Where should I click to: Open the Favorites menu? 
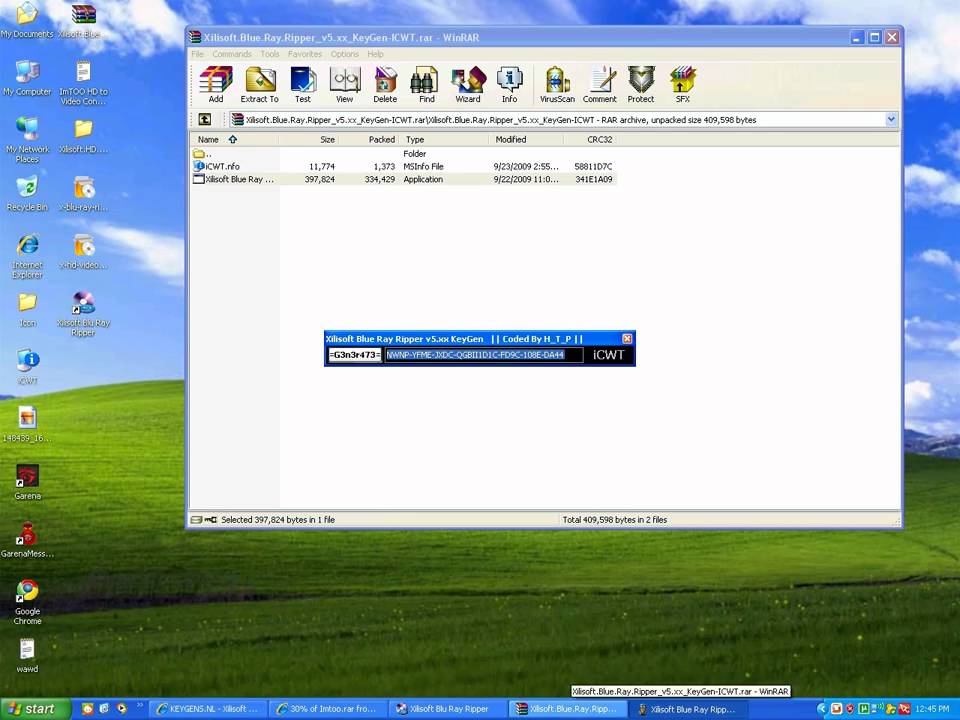click(305, 54)
